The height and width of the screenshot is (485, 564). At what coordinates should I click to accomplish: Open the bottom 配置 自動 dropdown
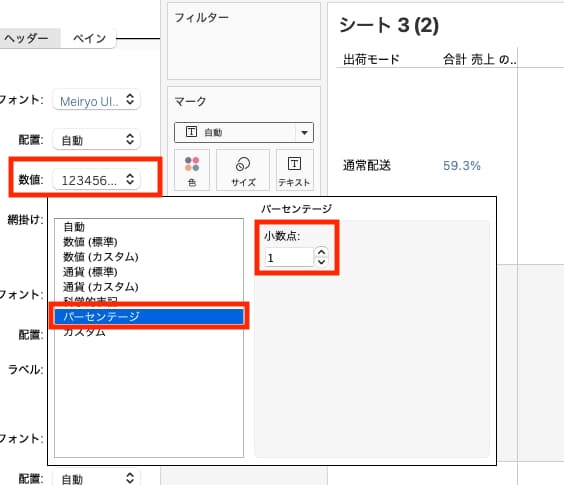click(96, 478)
